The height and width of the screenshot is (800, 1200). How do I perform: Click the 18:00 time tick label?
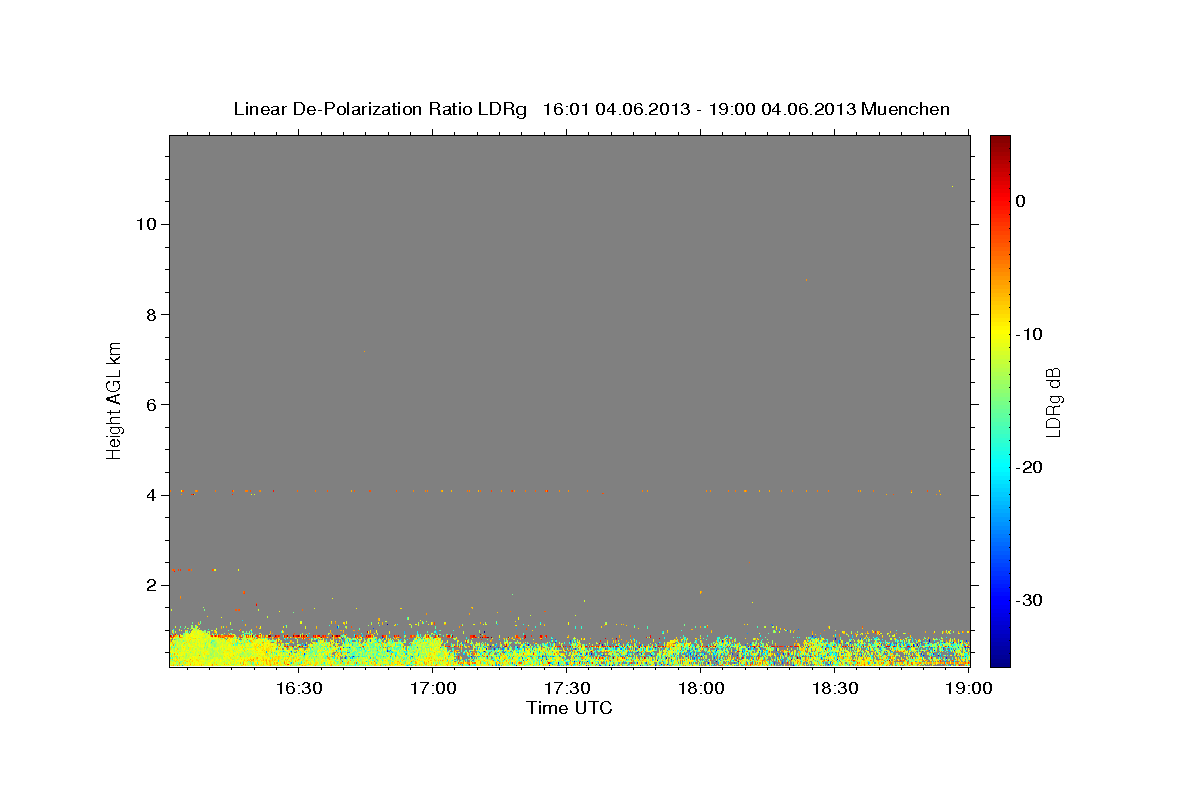pos(701,688)
